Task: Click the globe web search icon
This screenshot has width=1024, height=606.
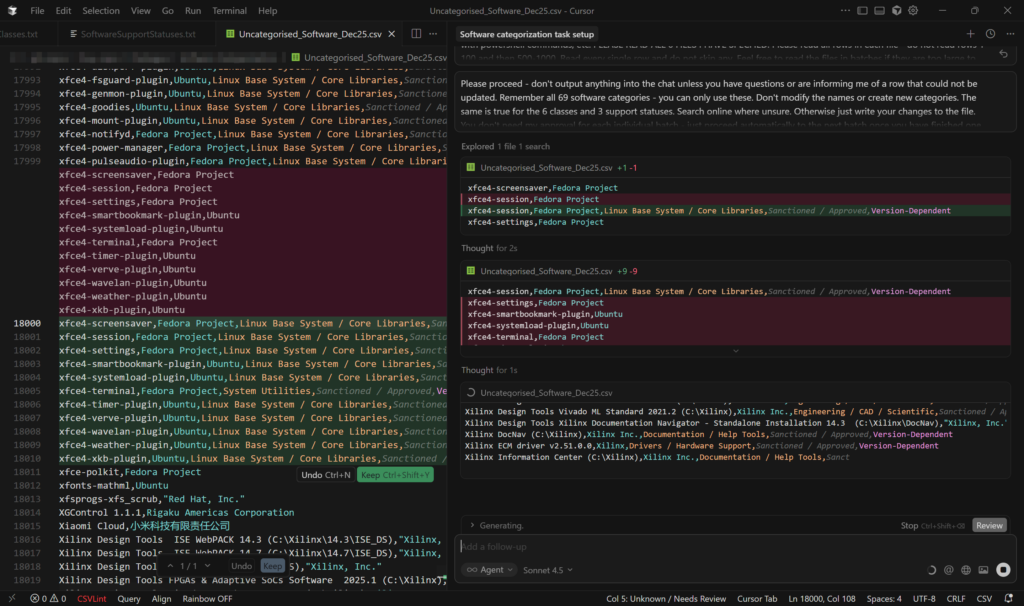Action: (x=966, y=570)
